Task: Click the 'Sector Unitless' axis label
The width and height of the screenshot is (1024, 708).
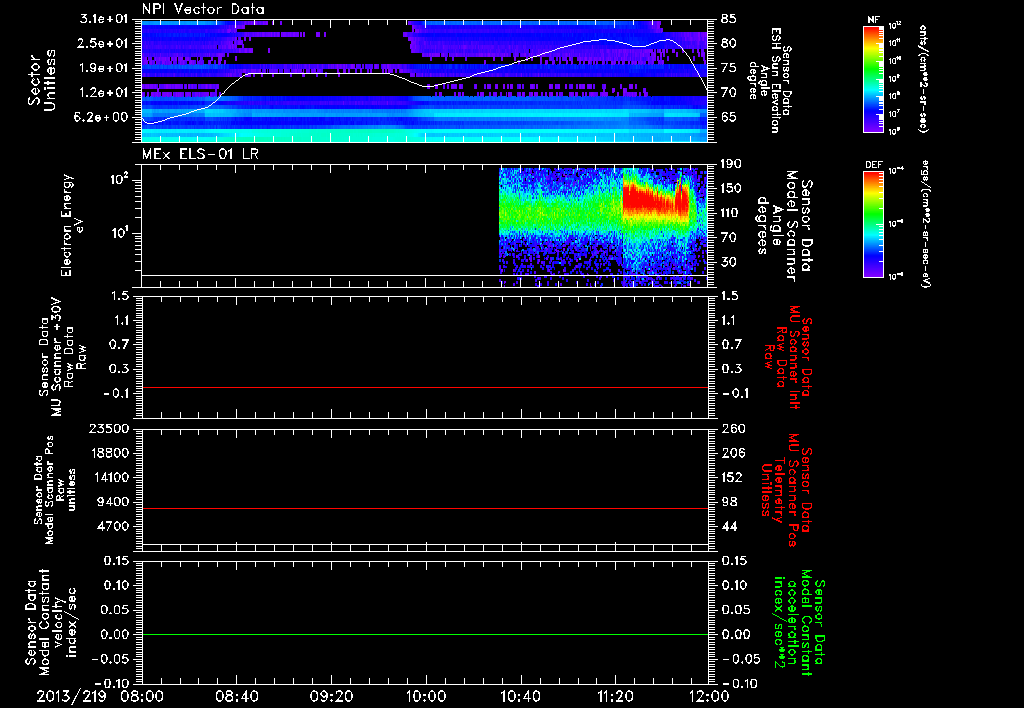Action: click(x=42, y=80)
